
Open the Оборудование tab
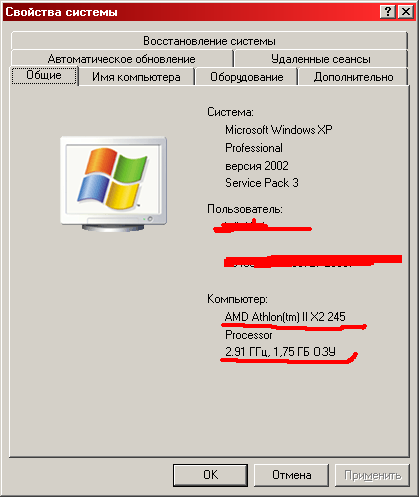point(246,77)
